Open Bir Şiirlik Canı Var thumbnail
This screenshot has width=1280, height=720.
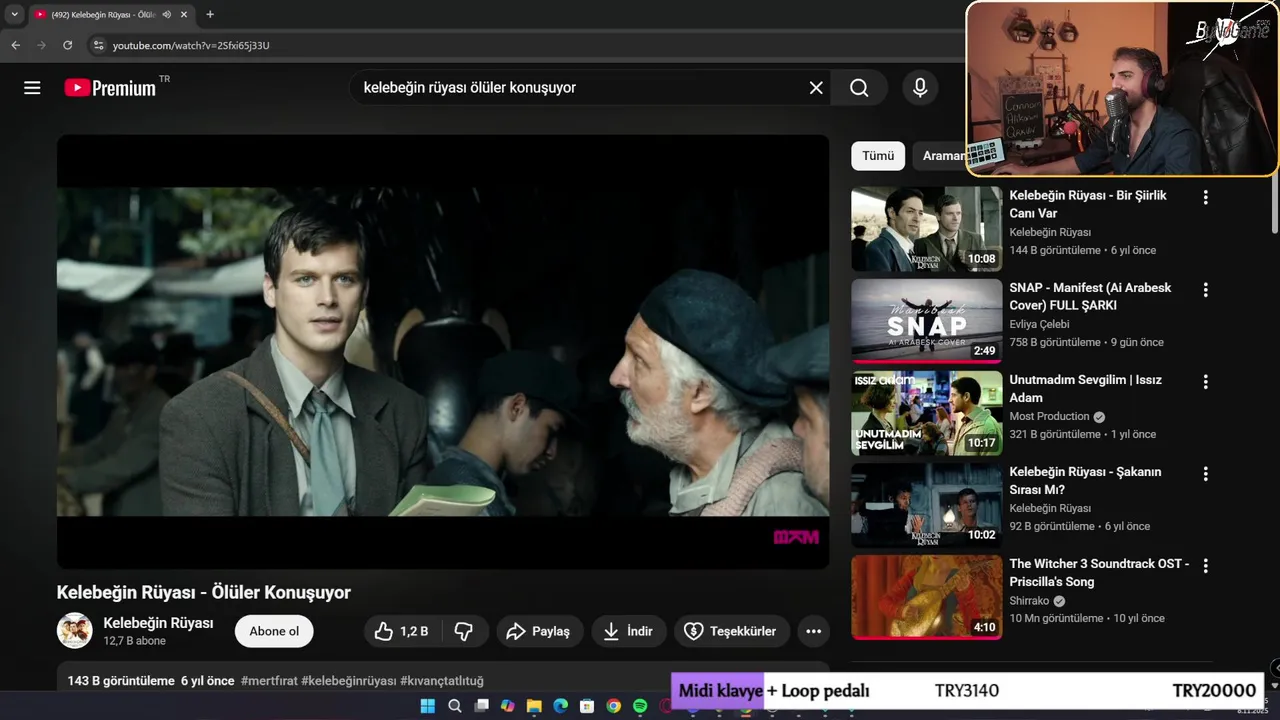pos(927,229)
